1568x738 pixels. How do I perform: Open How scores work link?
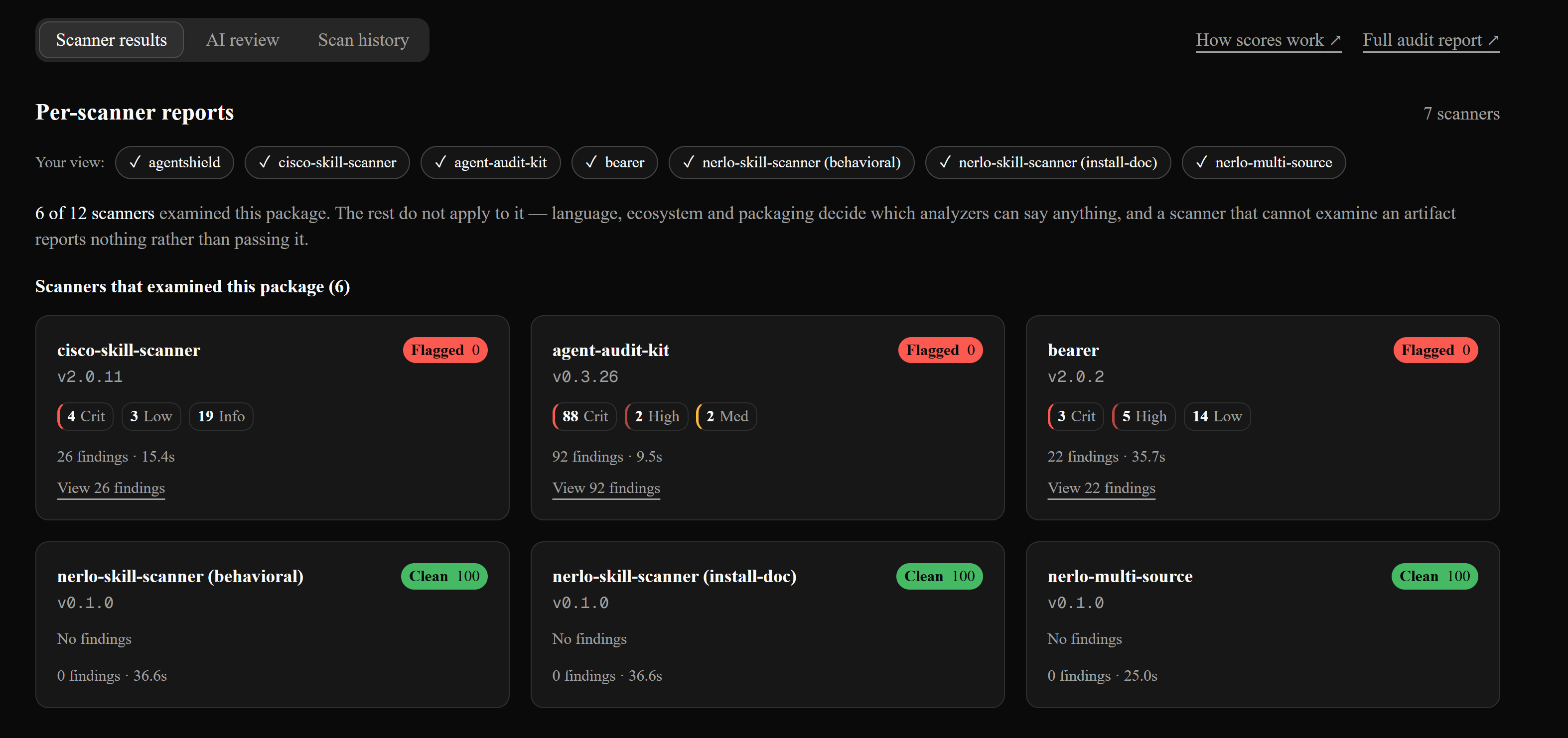pyautogui.click(x=1268, y=40)
